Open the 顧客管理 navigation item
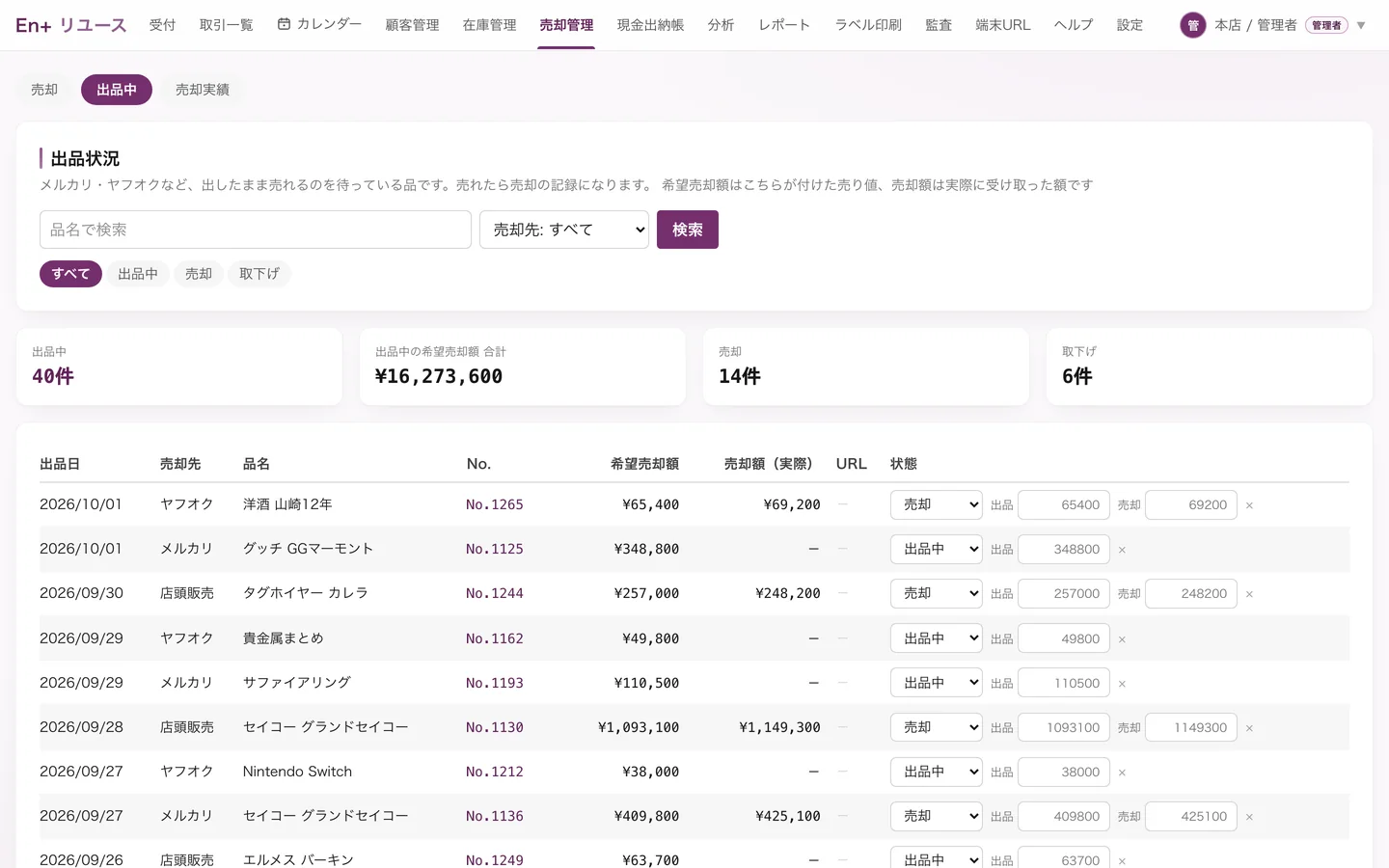Image resolution: width=1389 pixels, height=868 pixels. 412,25
